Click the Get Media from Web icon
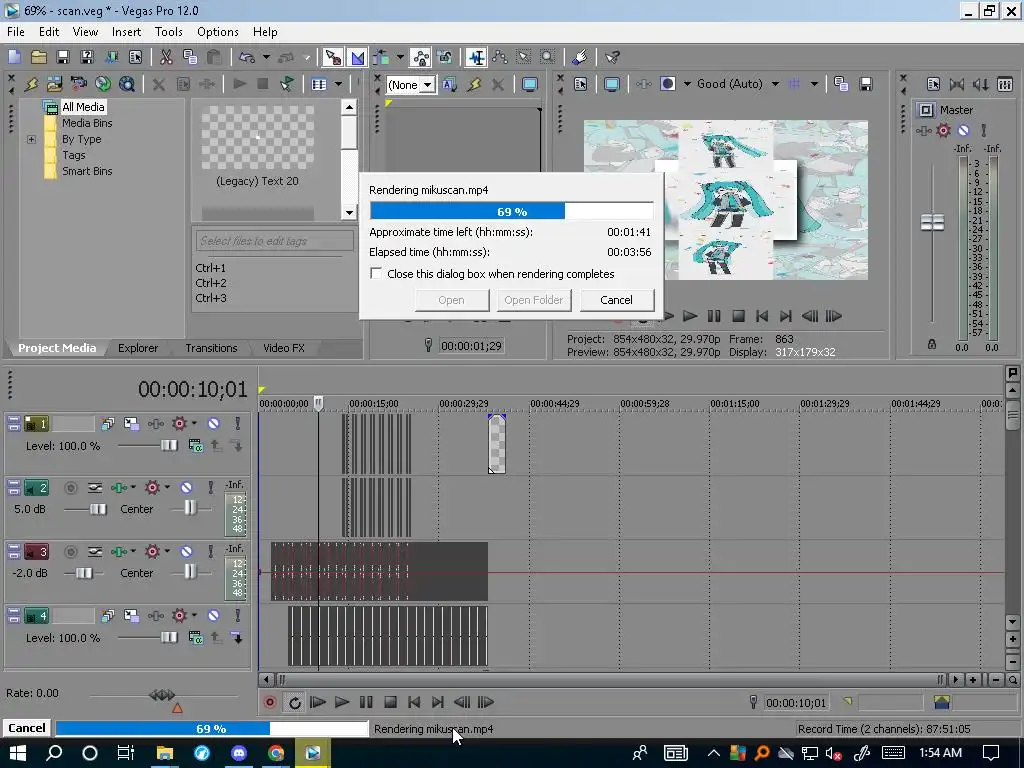 (103, 84)
